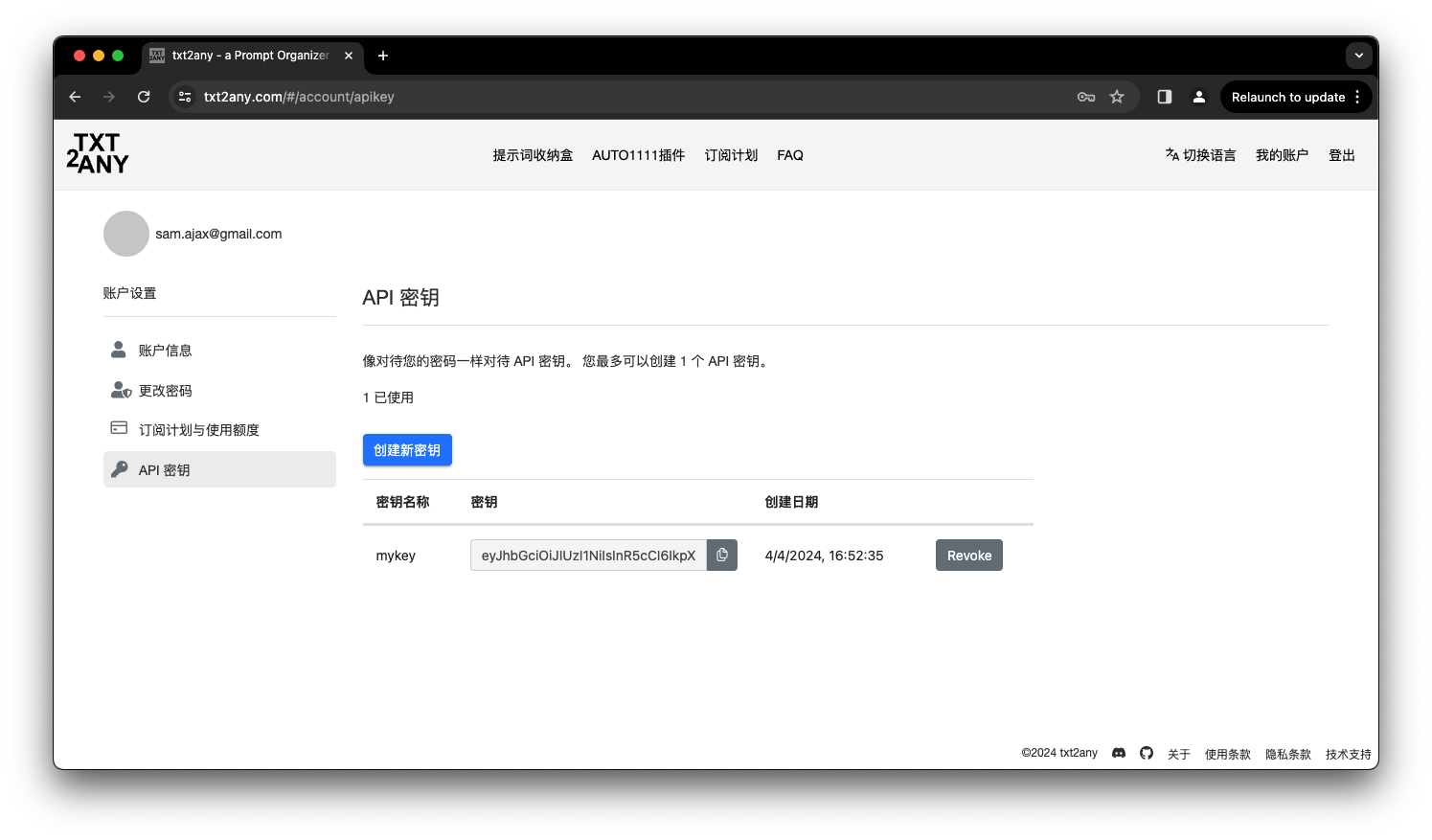1432x840 pixels.
Task: Select 账户信息 in the sidebar
Action: pos(219,351)
